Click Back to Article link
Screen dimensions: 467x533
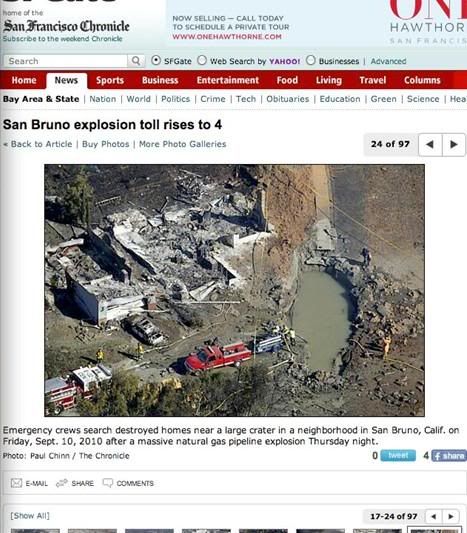[x=41, y=144]
